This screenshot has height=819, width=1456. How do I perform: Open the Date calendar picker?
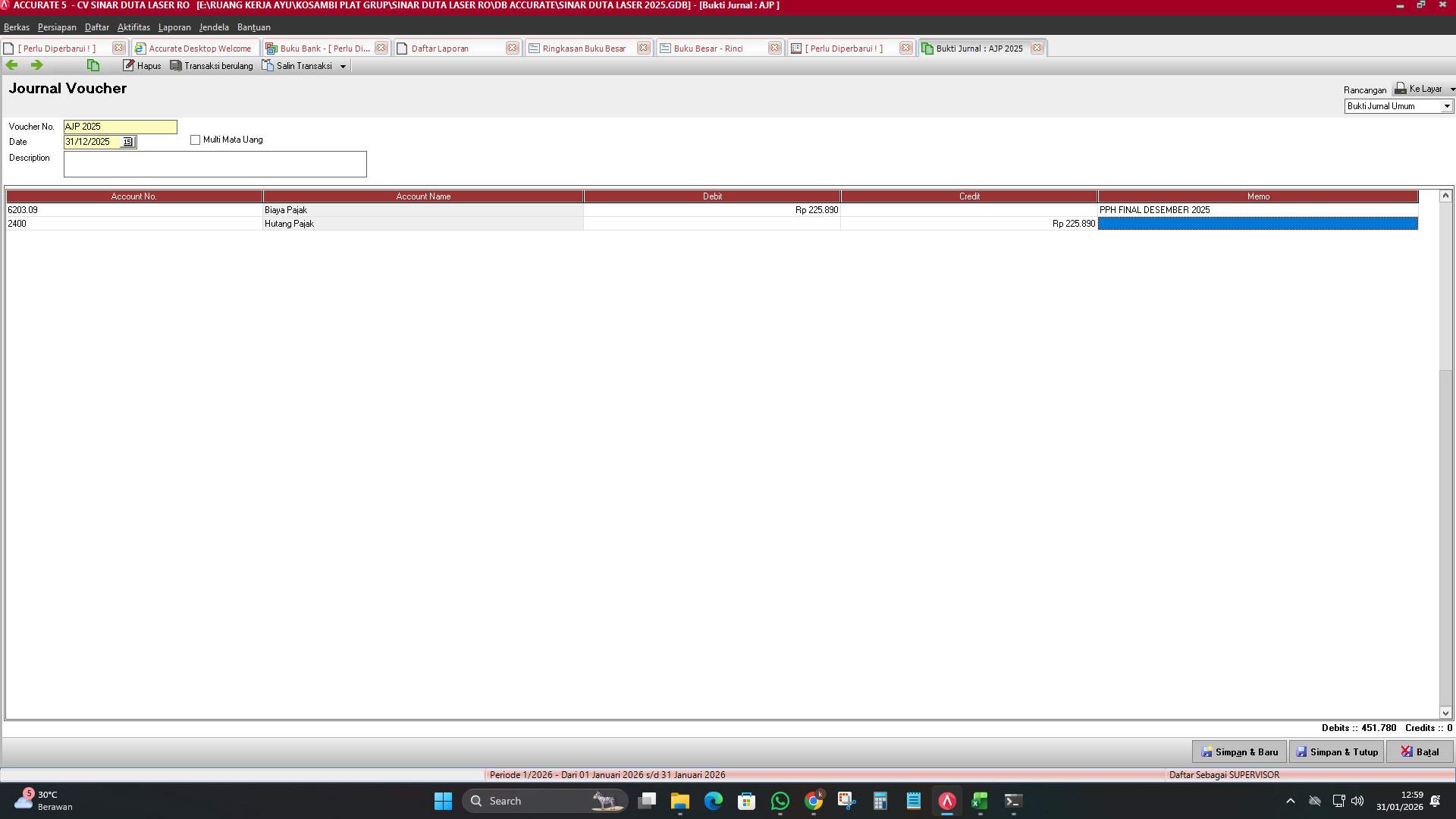click(128, 142)
